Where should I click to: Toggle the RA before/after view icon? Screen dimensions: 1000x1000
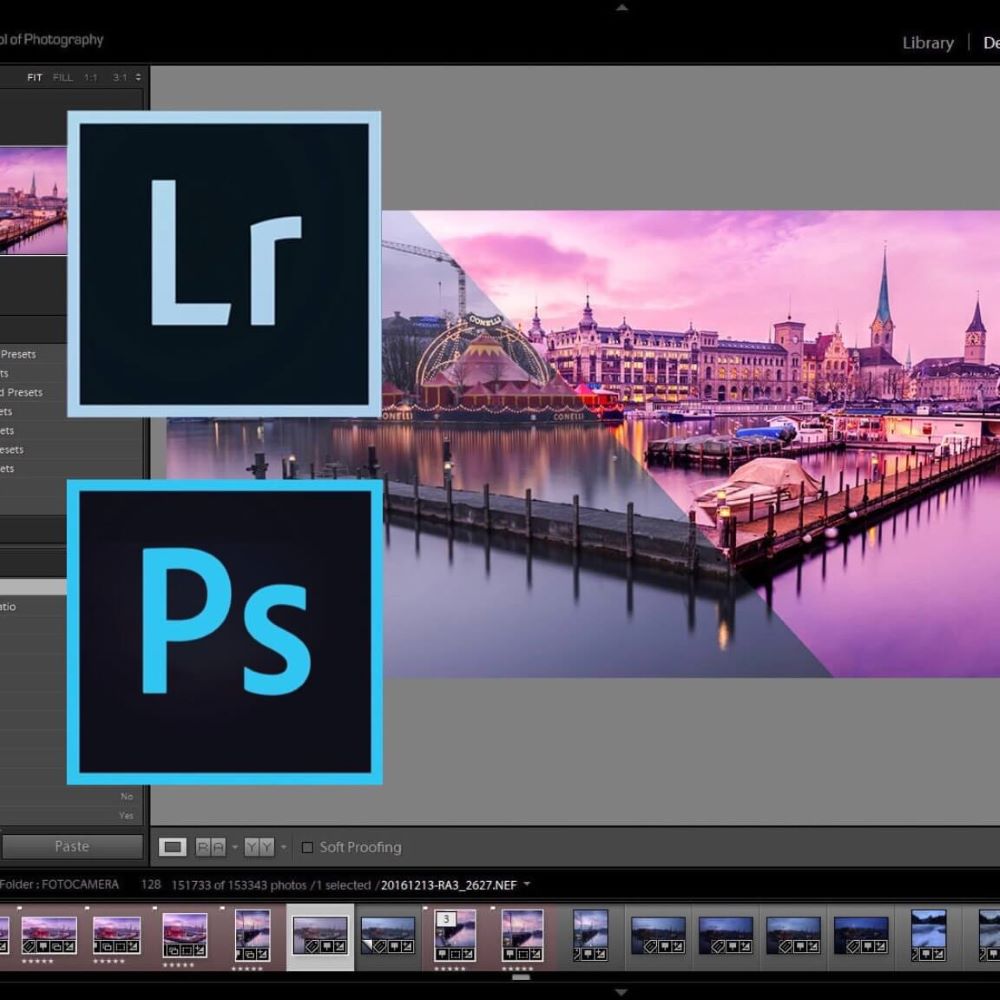tap(210, 847)
